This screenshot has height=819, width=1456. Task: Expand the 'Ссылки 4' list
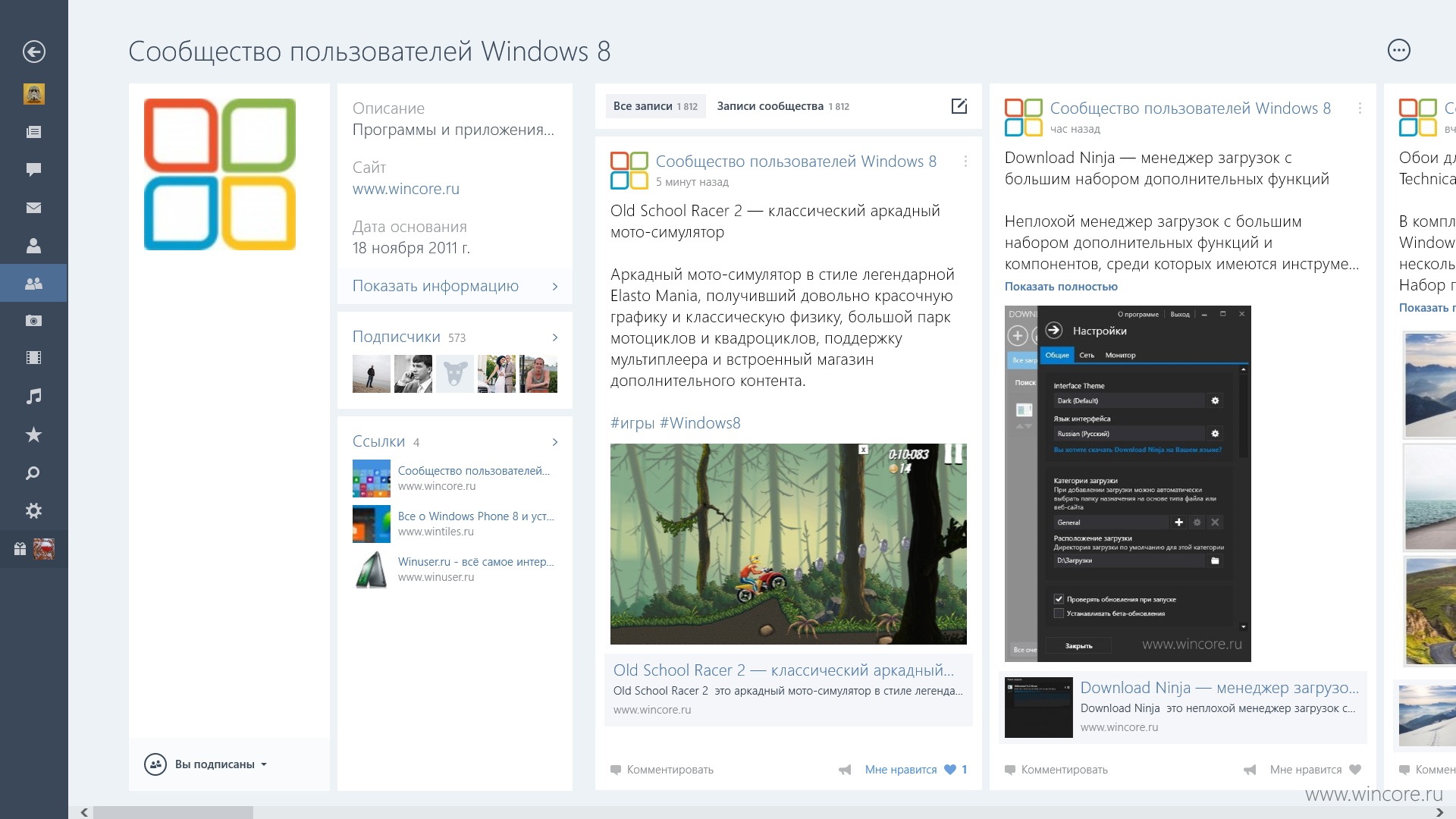(455, 441)
